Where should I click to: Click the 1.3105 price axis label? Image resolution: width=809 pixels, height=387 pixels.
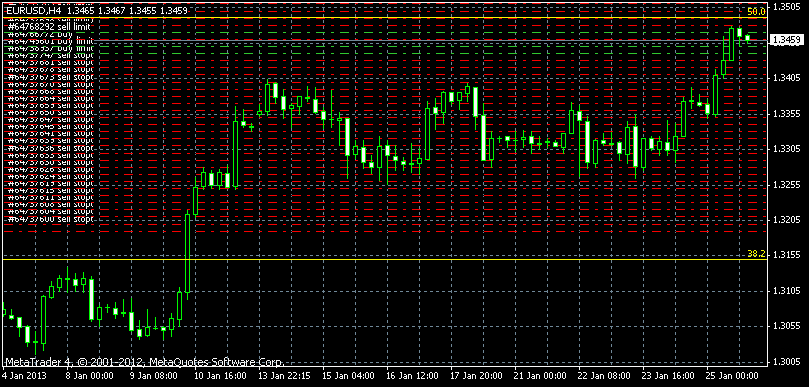click(x=788, y=291)
